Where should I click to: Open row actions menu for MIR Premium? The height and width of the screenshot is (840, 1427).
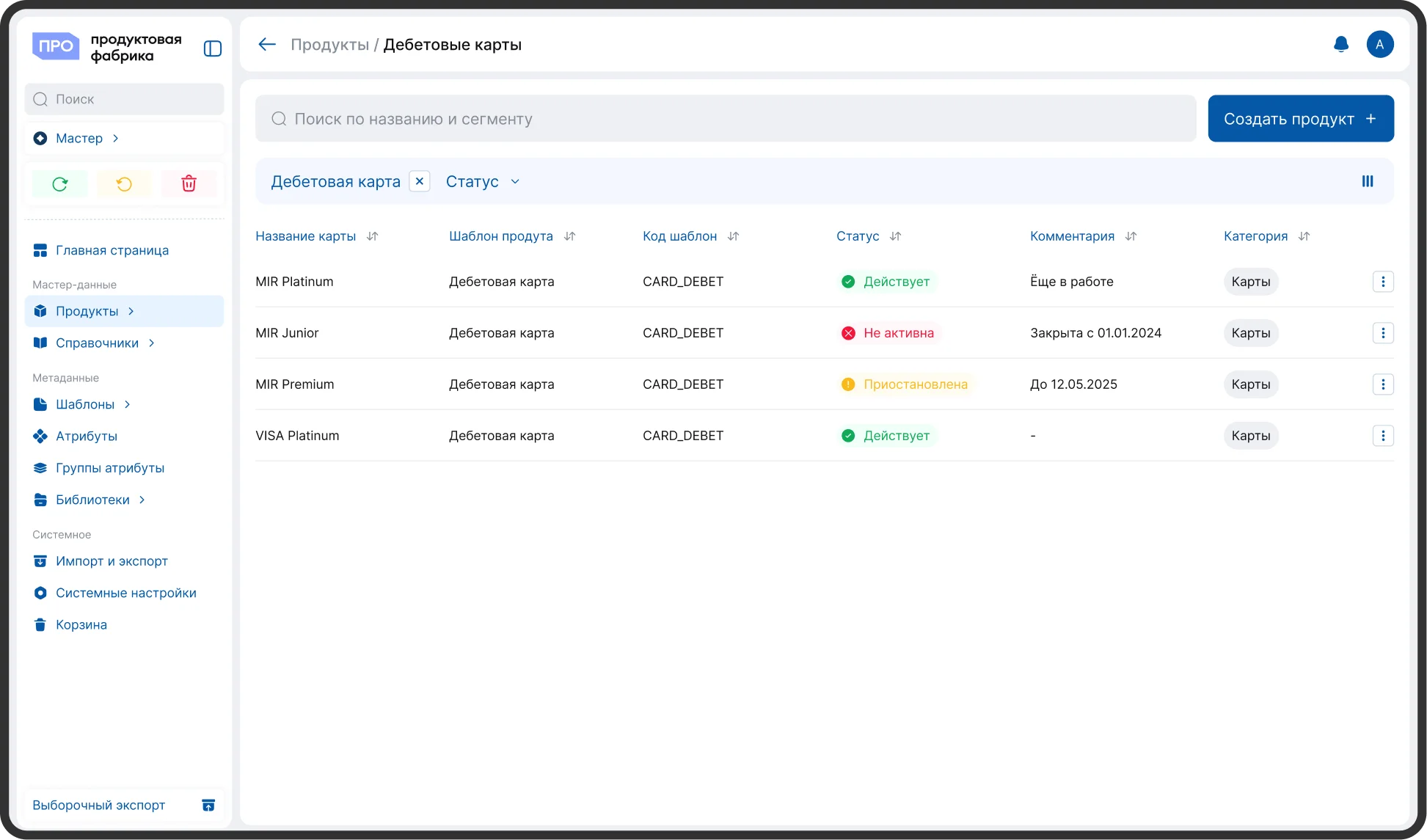[1383, 384]
